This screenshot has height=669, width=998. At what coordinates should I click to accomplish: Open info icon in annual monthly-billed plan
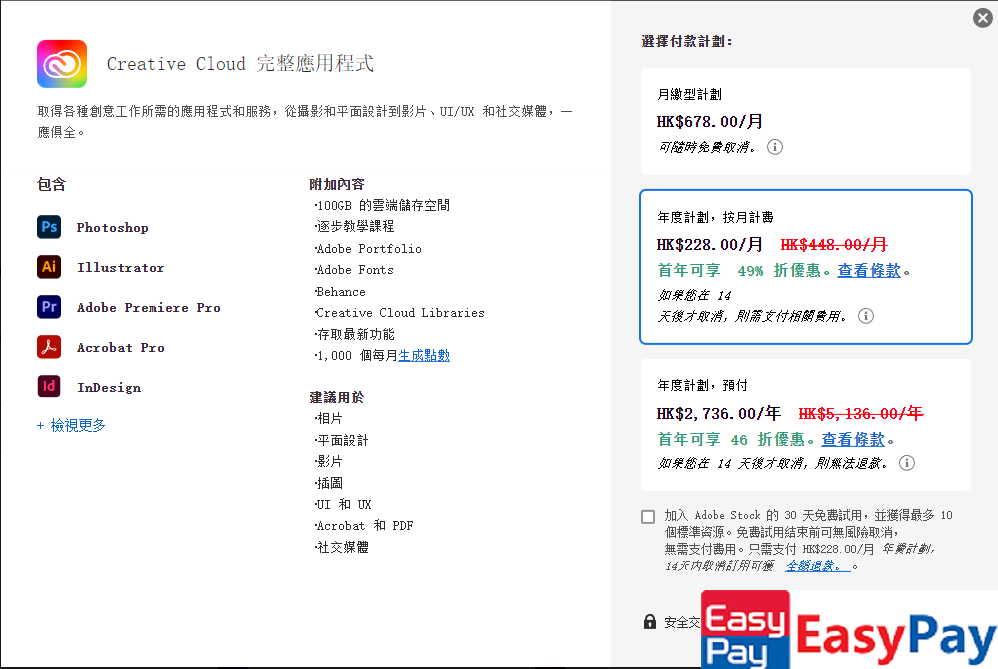(866, 316)
